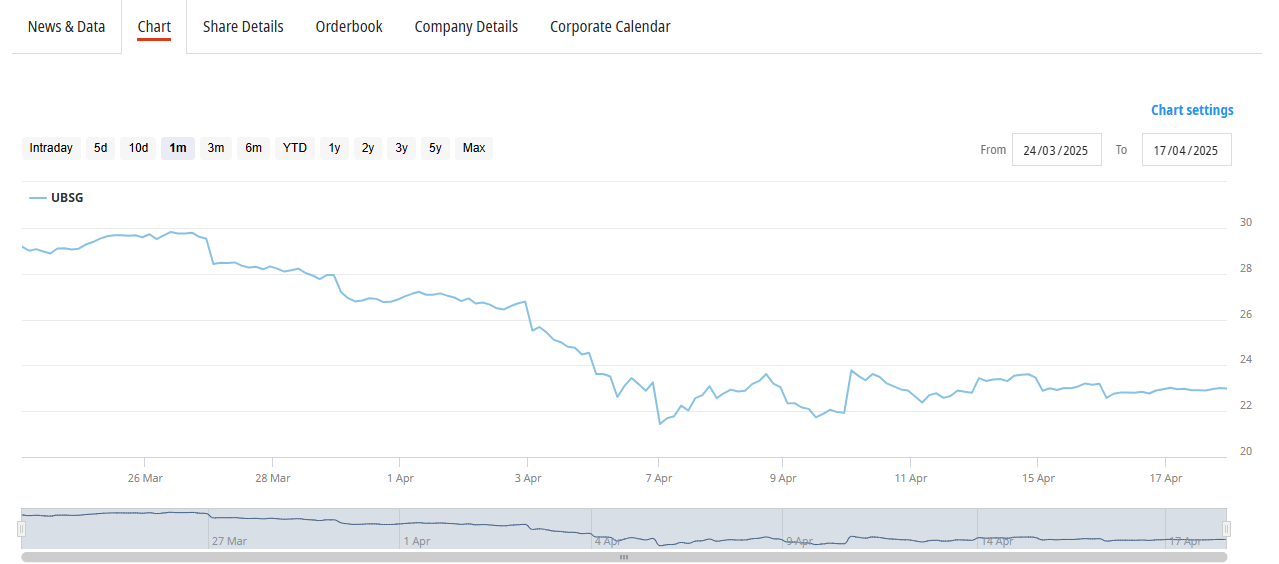Viewport: 1279px width, 564px height.
Task: Select the 5y range button
Action: [435, 149]
